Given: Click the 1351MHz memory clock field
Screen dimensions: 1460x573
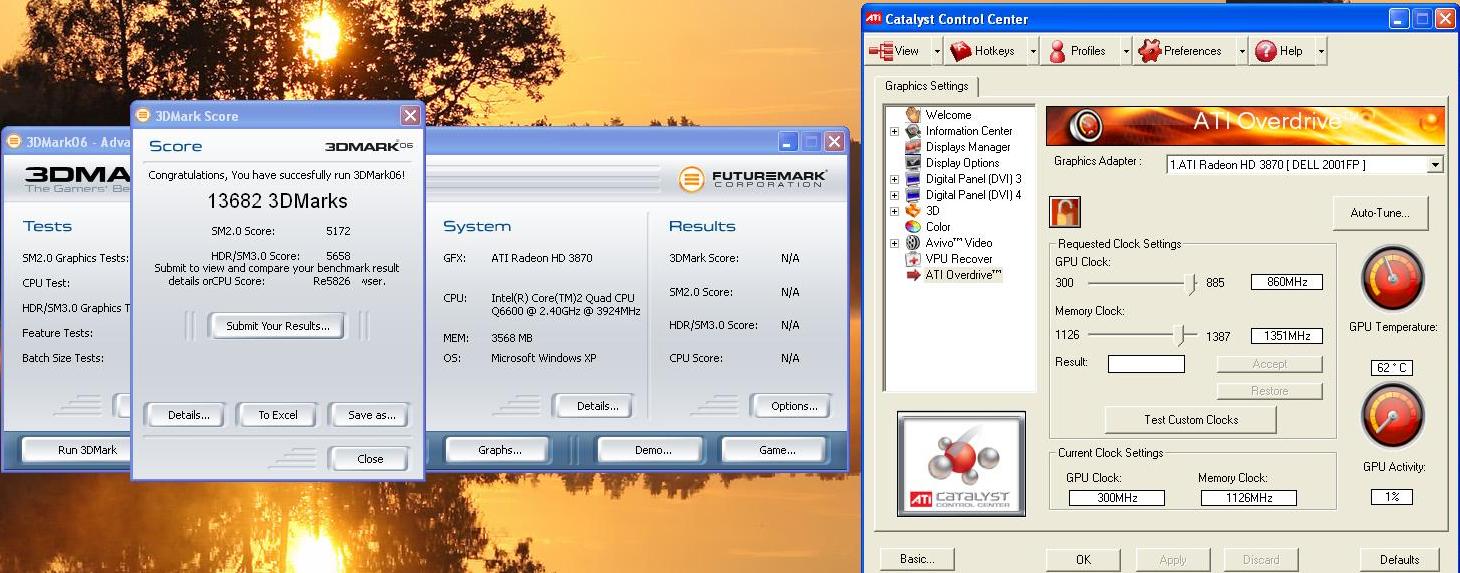Looking at the screenshot, I should 1287,336.
